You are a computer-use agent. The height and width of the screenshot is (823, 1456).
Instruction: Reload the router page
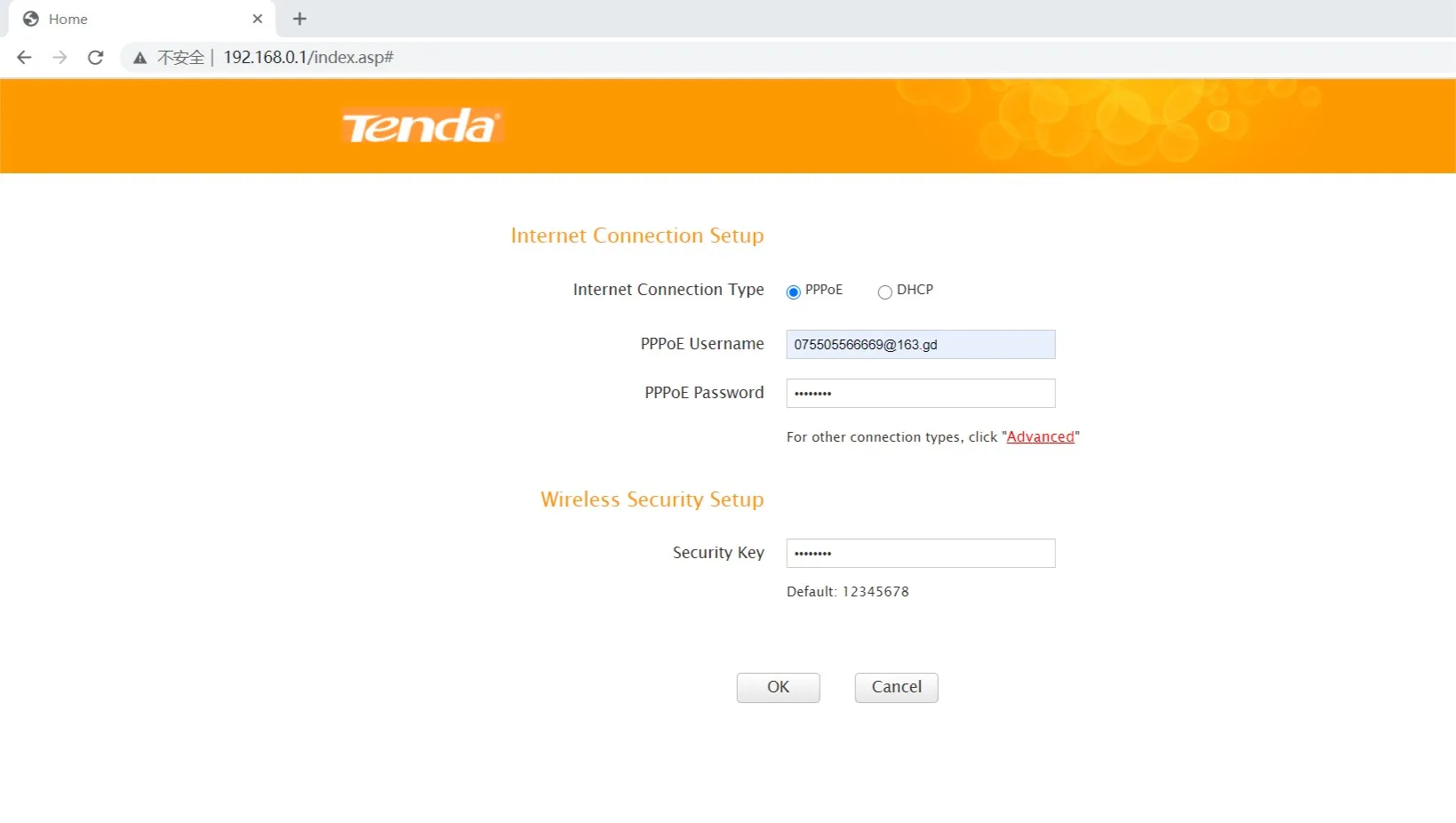[96, 58]
